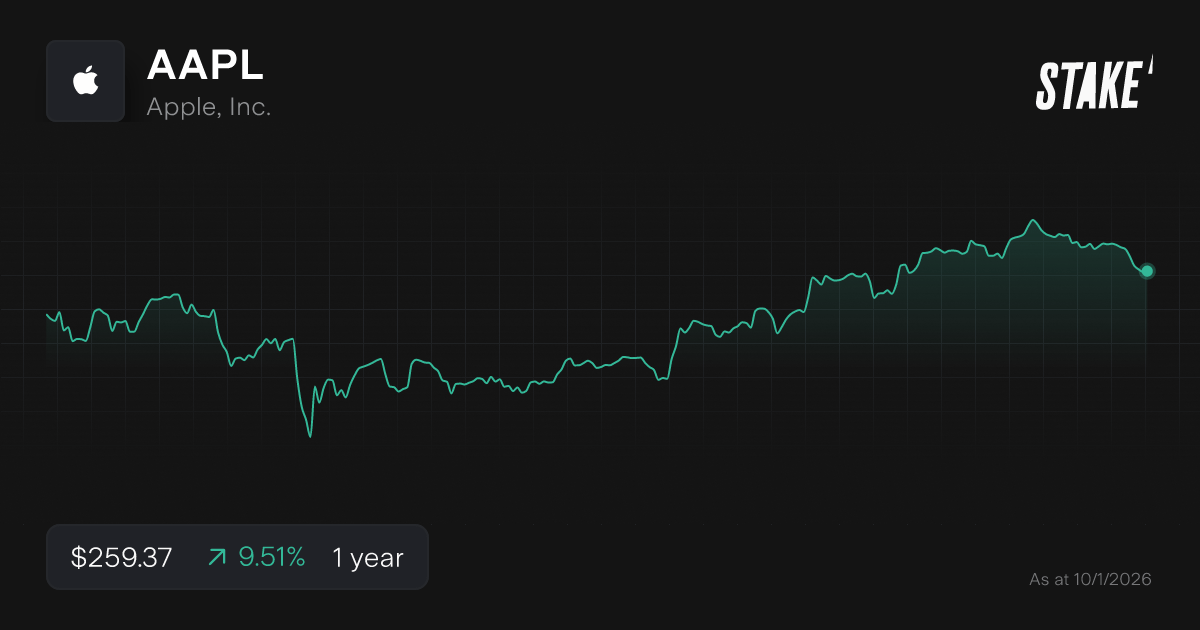Screen dimensions: 1200x630
Task: Click the $259.37 price label
Action: point(121,557)
